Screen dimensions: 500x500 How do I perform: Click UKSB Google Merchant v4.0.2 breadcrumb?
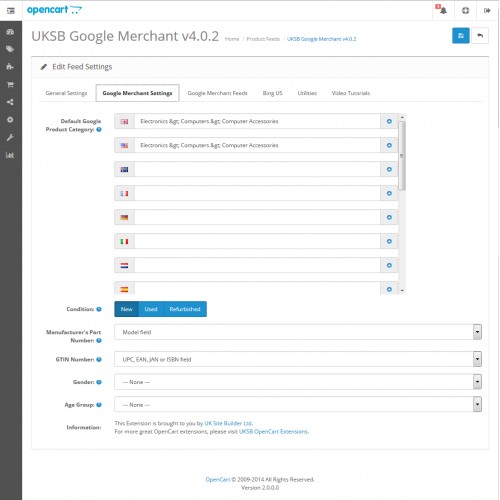click(x=321, y=39)
